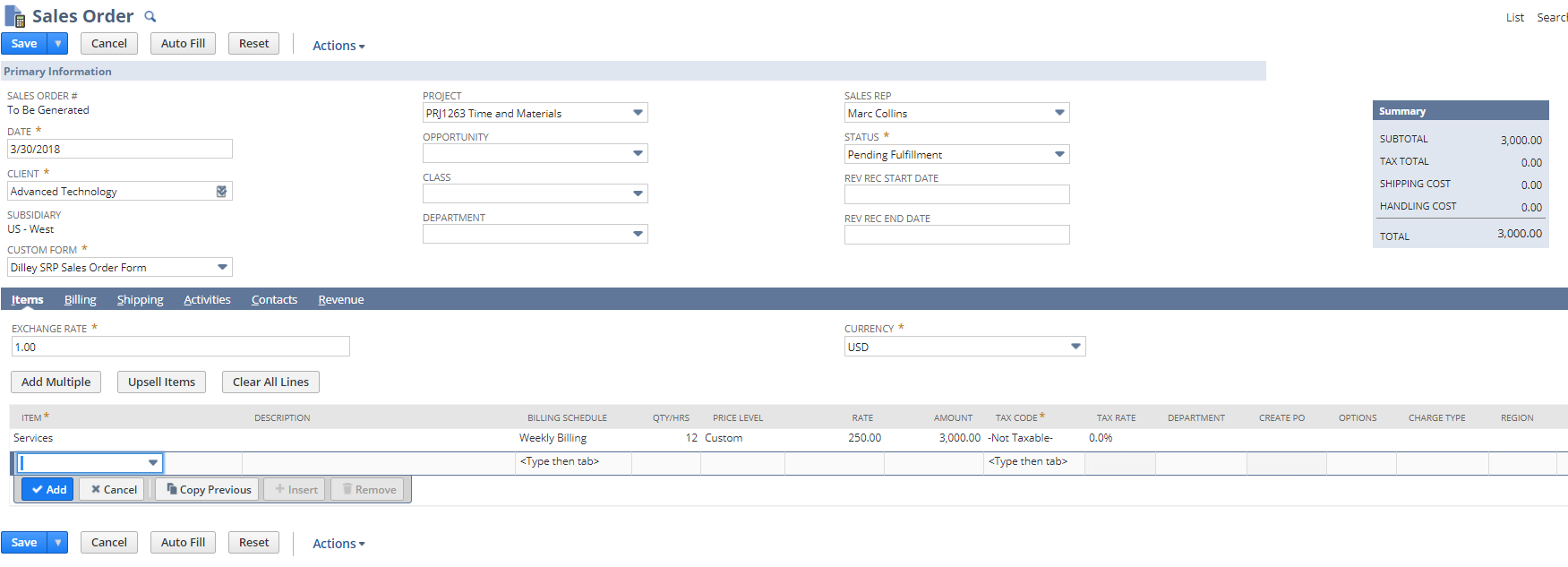
Task: Click the top Reset button
Action: tap(253, 43)
